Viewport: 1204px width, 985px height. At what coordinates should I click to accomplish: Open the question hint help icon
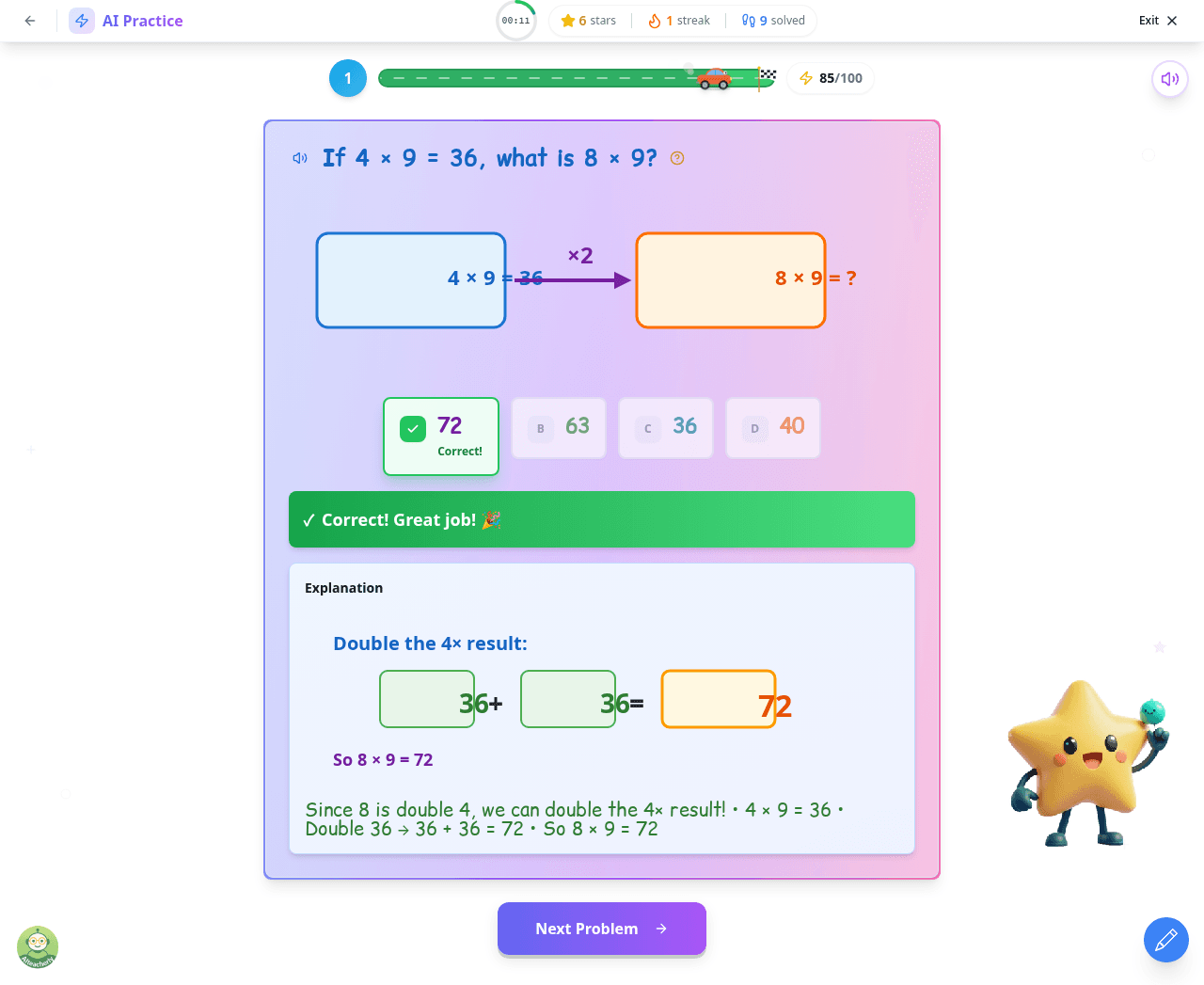(x=677, y=158)
